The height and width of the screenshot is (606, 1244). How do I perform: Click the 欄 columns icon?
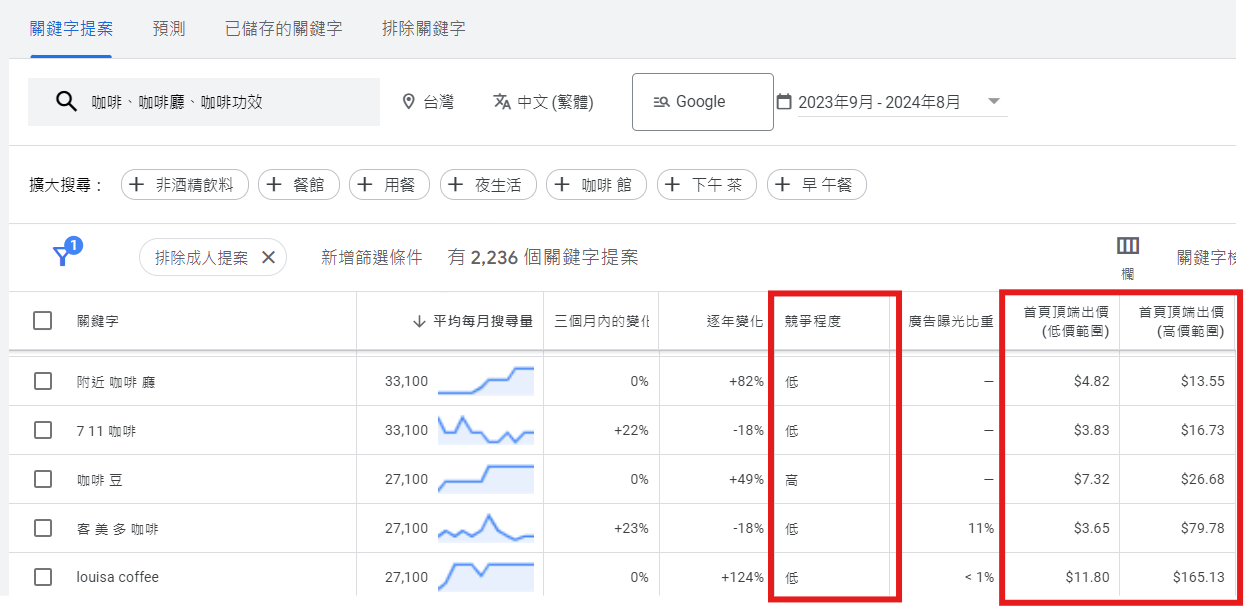click(1128, 243)
